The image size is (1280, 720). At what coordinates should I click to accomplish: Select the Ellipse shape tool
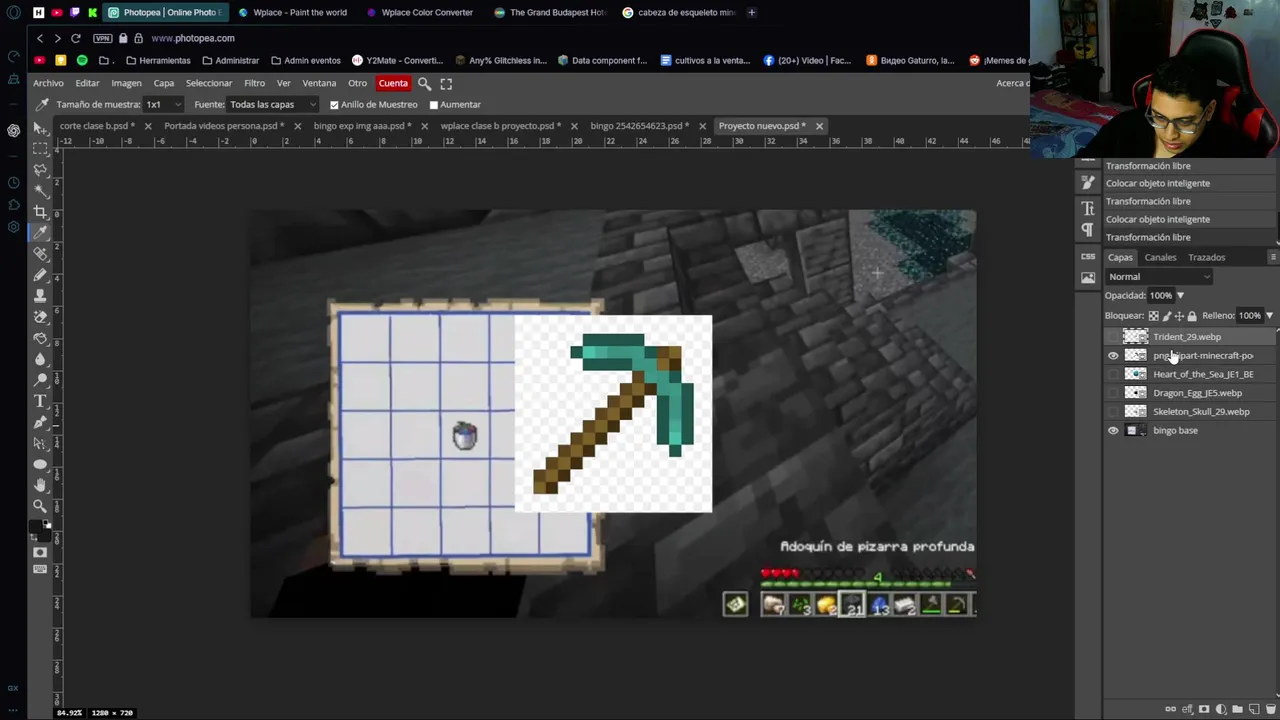click(x=40, y=464)
